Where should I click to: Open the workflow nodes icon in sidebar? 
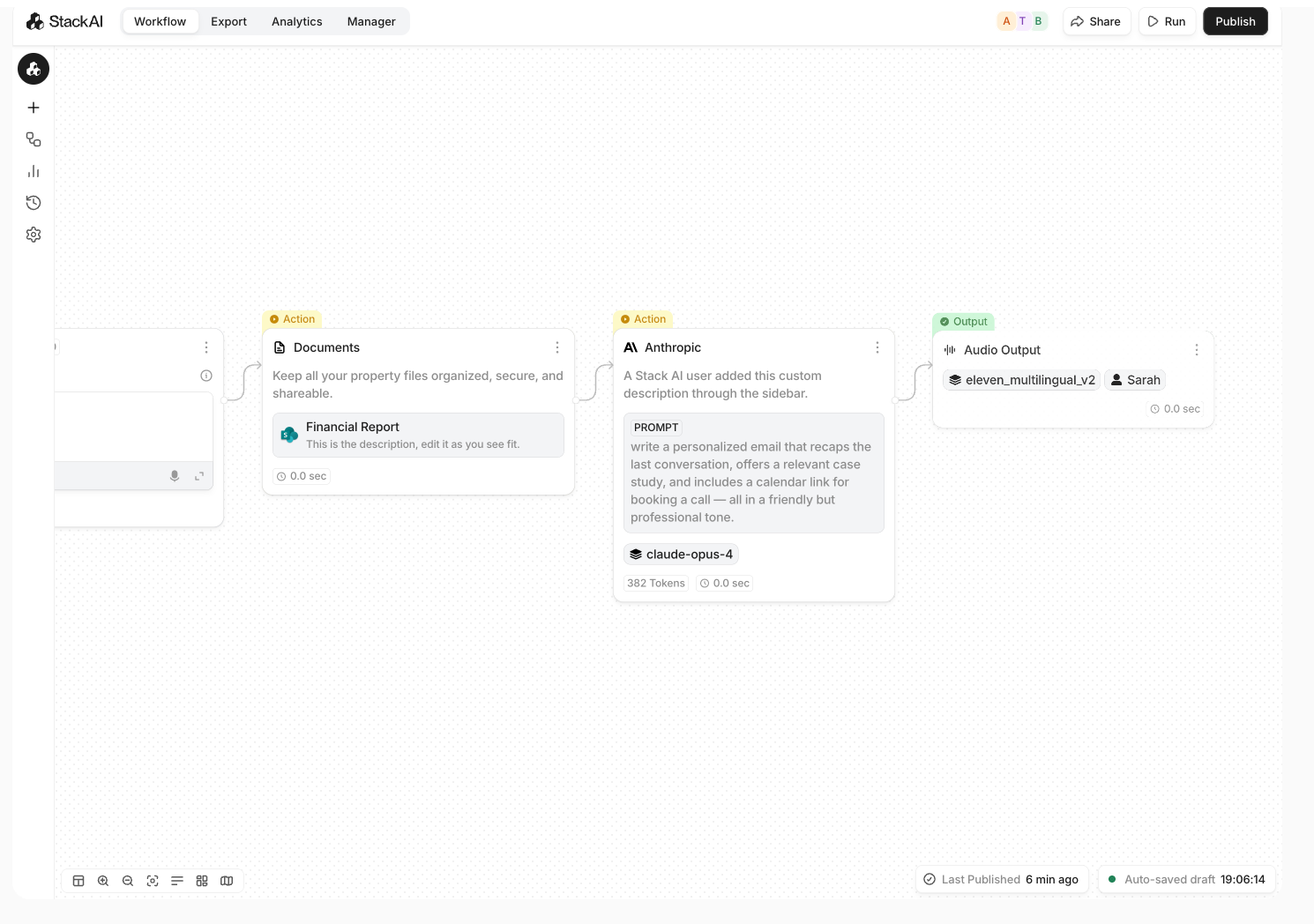coord(34,139)
